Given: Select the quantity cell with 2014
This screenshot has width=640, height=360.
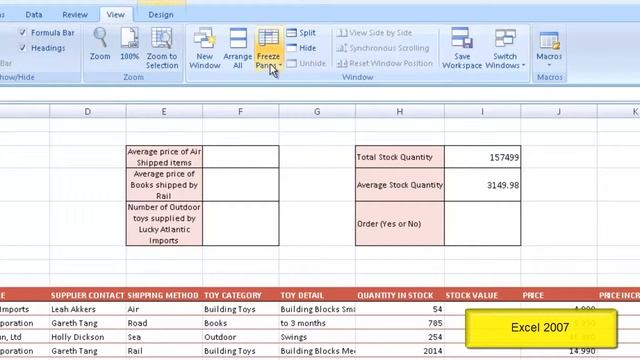Looking at the screenshot, I should click(400, 351).
